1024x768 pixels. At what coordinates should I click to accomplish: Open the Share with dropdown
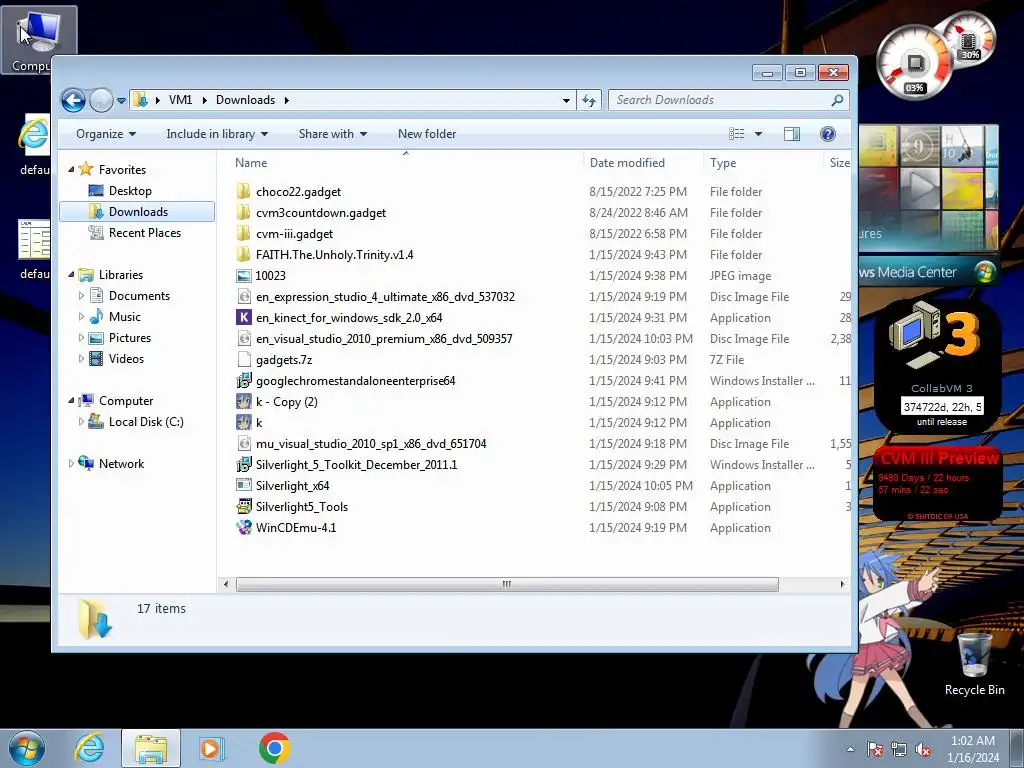[332, 134]
